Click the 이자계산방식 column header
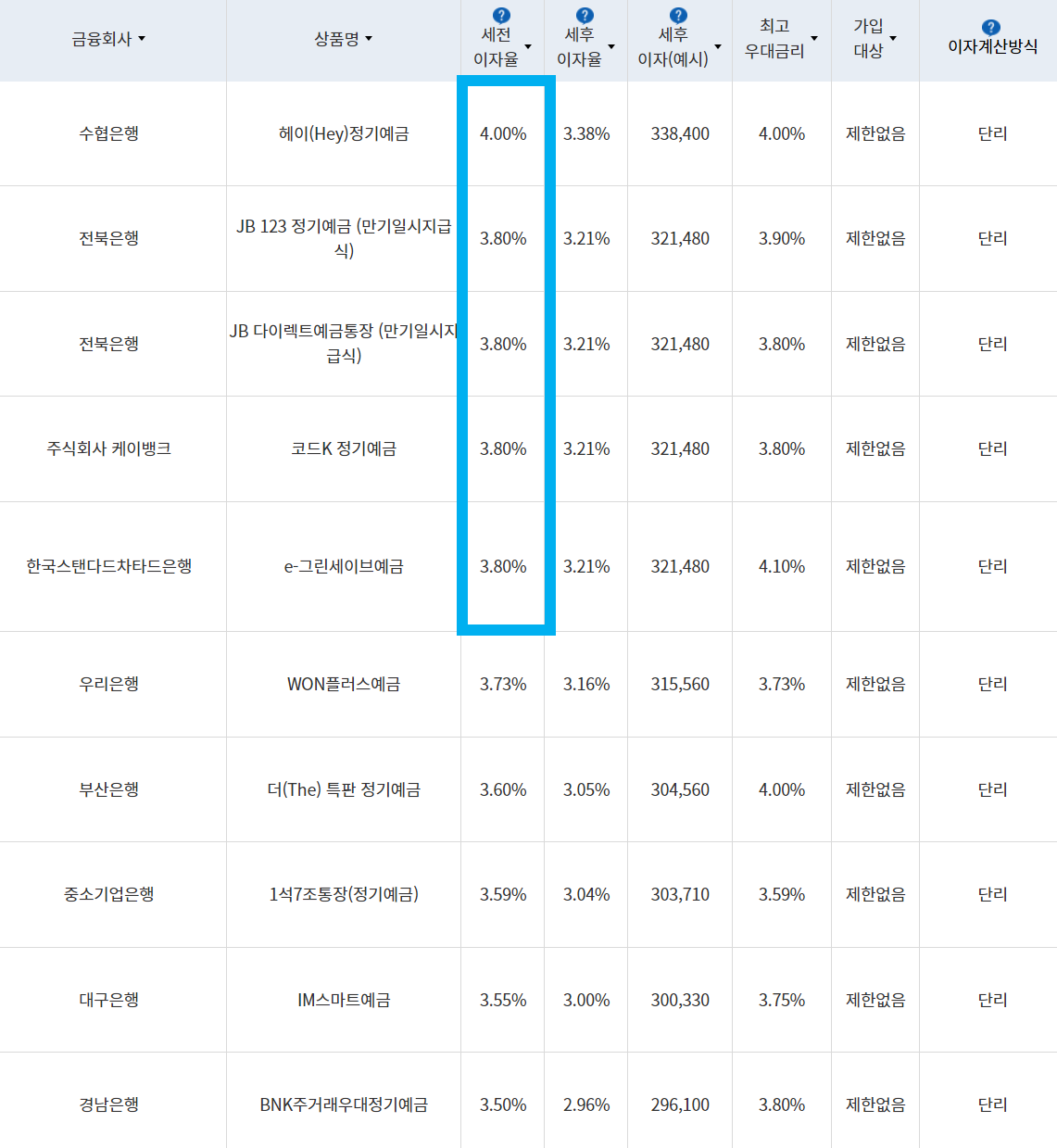1057x1148 pixels. click(992, 46)
